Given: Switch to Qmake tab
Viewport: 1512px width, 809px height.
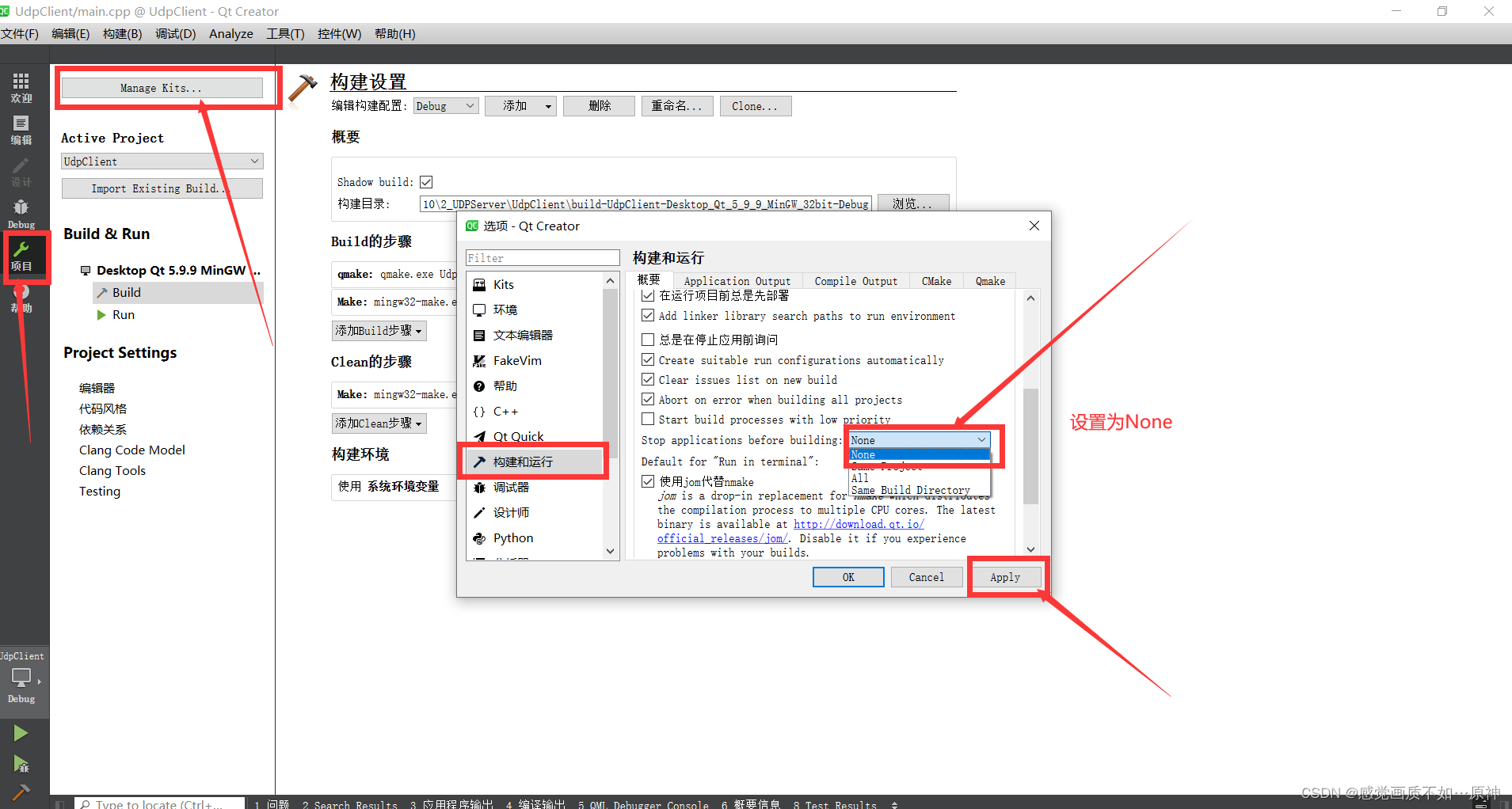Looking at the screenshot, I should pyautogui.click(x=990, y=281).
